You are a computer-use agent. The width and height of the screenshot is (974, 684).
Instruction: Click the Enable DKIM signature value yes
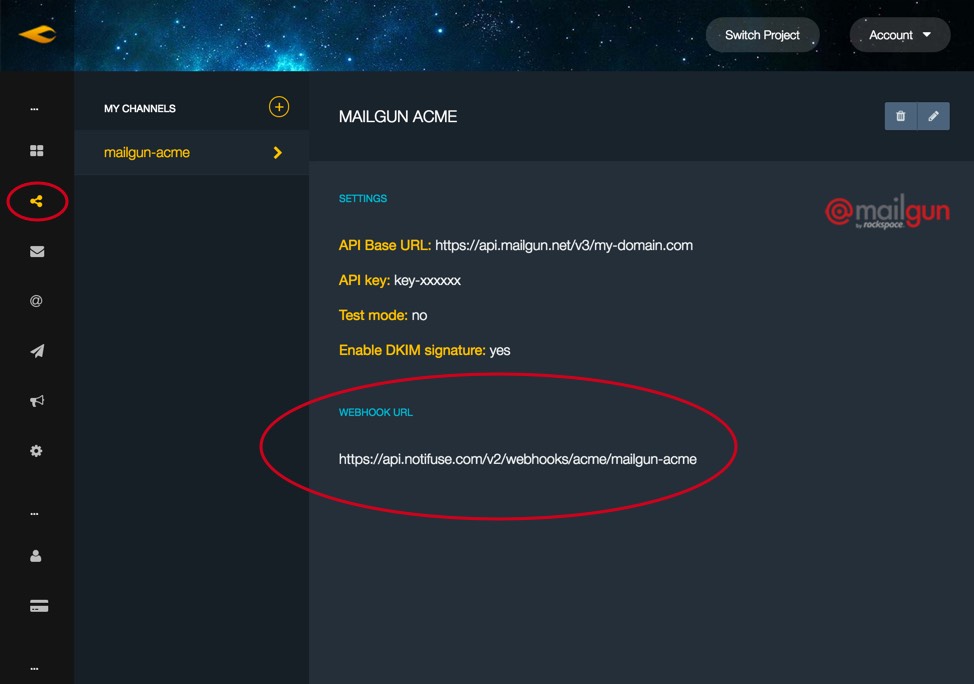pyautogui.click(x=500, y=350)
